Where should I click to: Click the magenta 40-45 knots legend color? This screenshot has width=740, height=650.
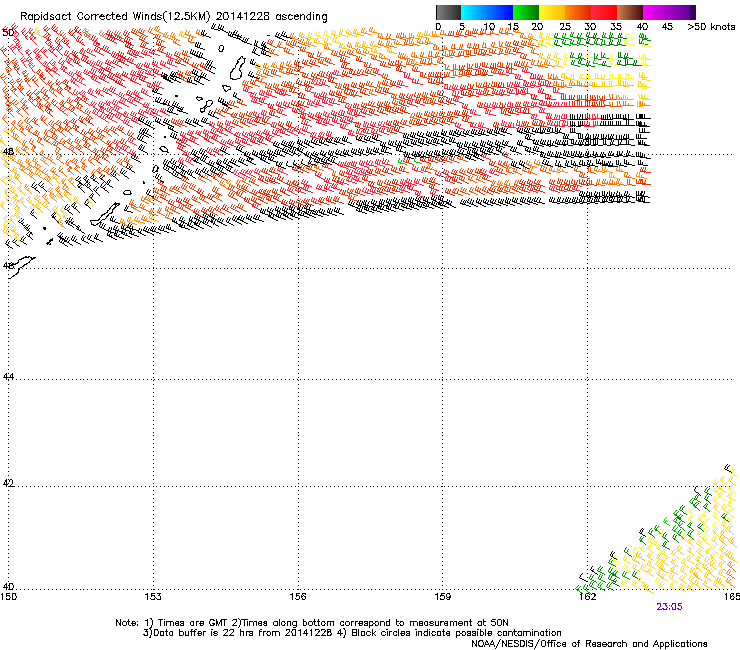click(x=656, y=12)
